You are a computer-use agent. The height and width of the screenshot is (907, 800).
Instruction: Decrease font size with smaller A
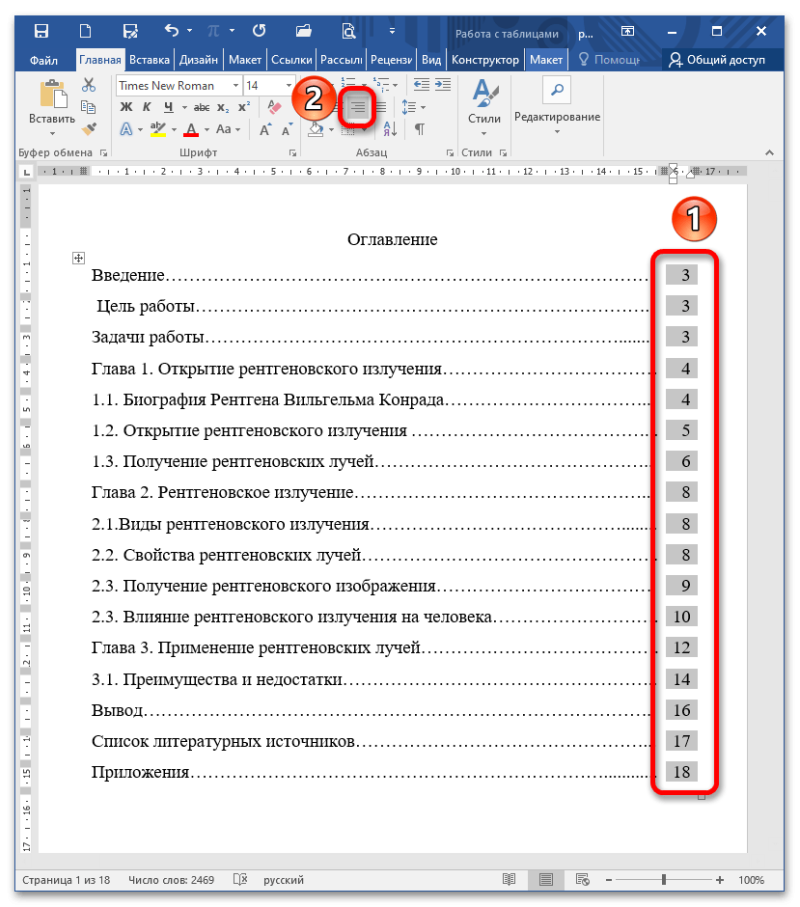pos(286,130)
